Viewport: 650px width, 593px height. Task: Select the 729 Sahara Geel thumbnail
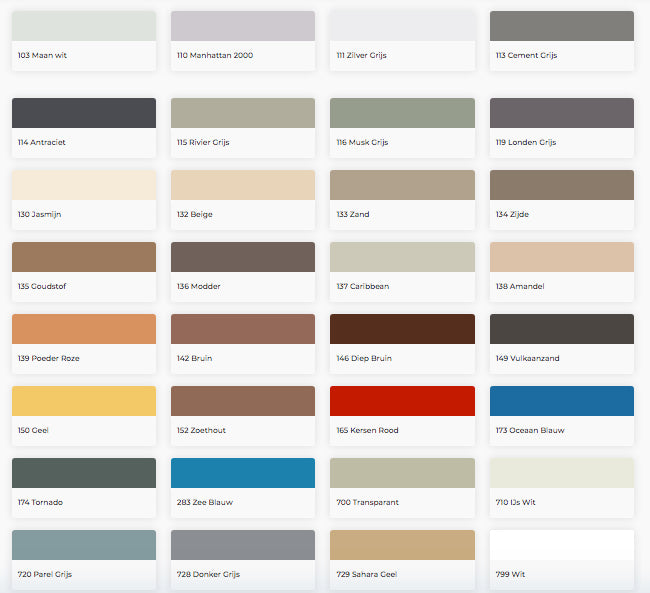[402, 545]
